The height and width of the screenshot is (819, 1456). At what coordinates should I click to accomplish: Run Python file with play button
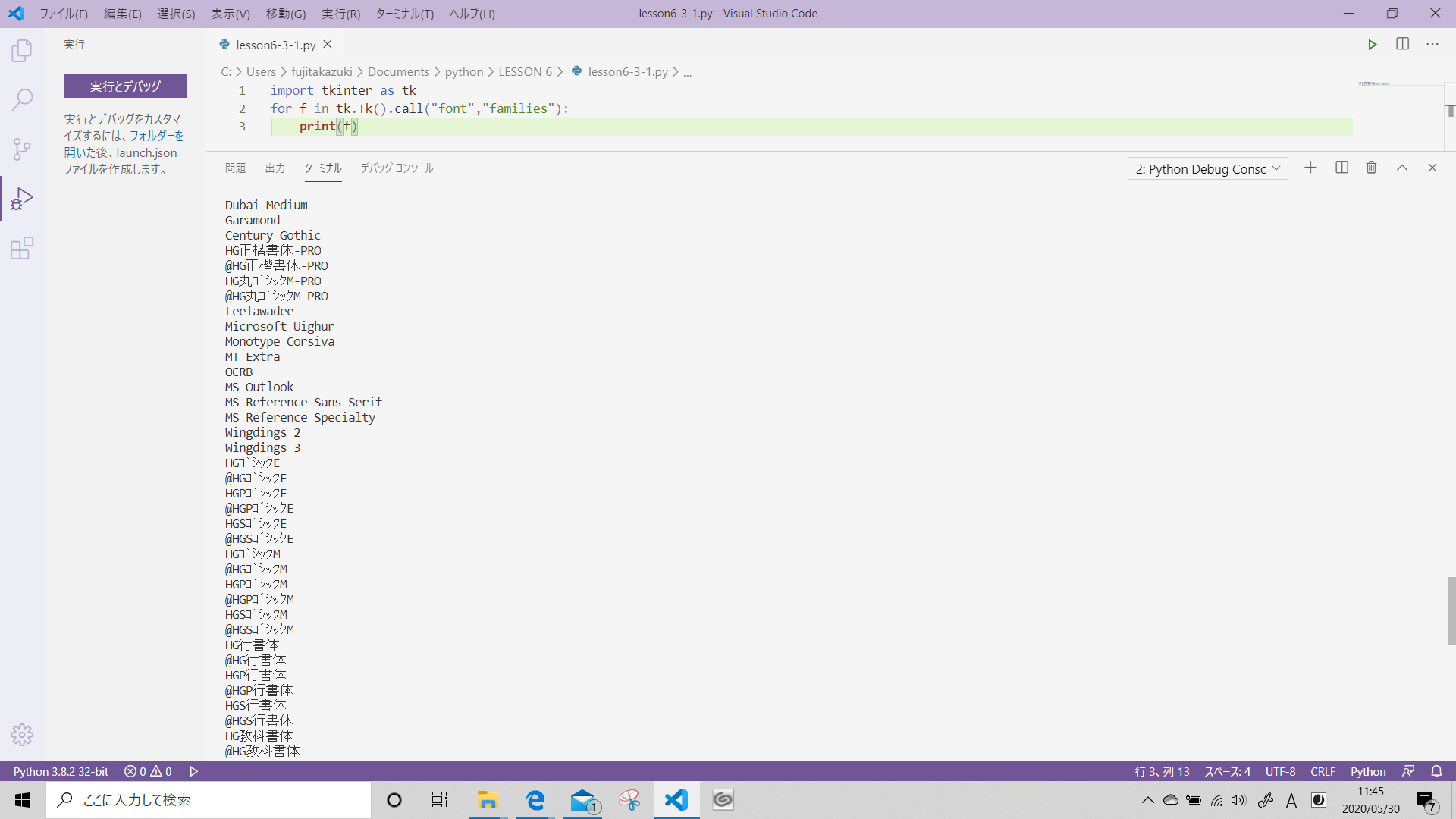pos(1372,45)
